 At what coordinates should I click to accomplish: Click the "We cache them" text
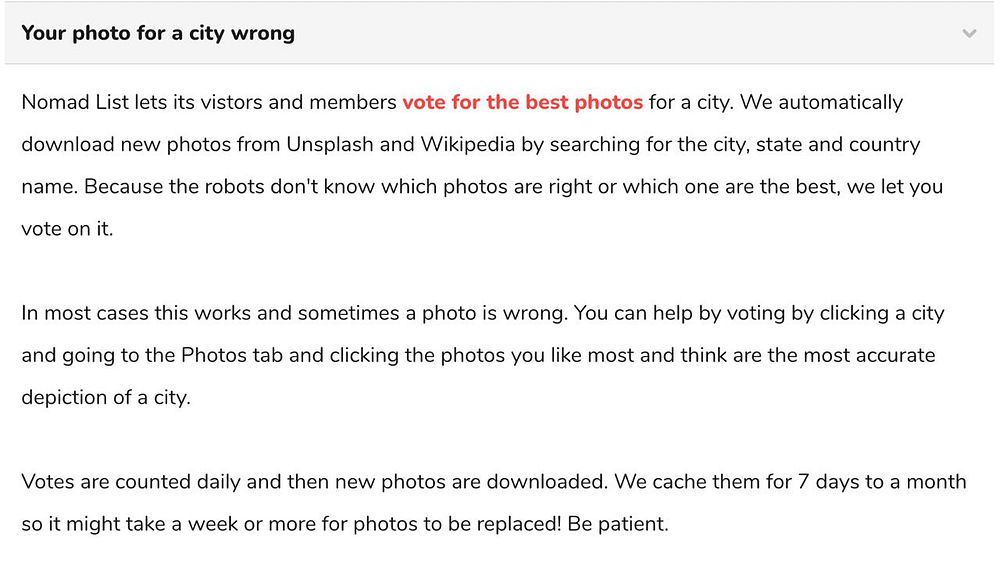click(x=685, y=481)
